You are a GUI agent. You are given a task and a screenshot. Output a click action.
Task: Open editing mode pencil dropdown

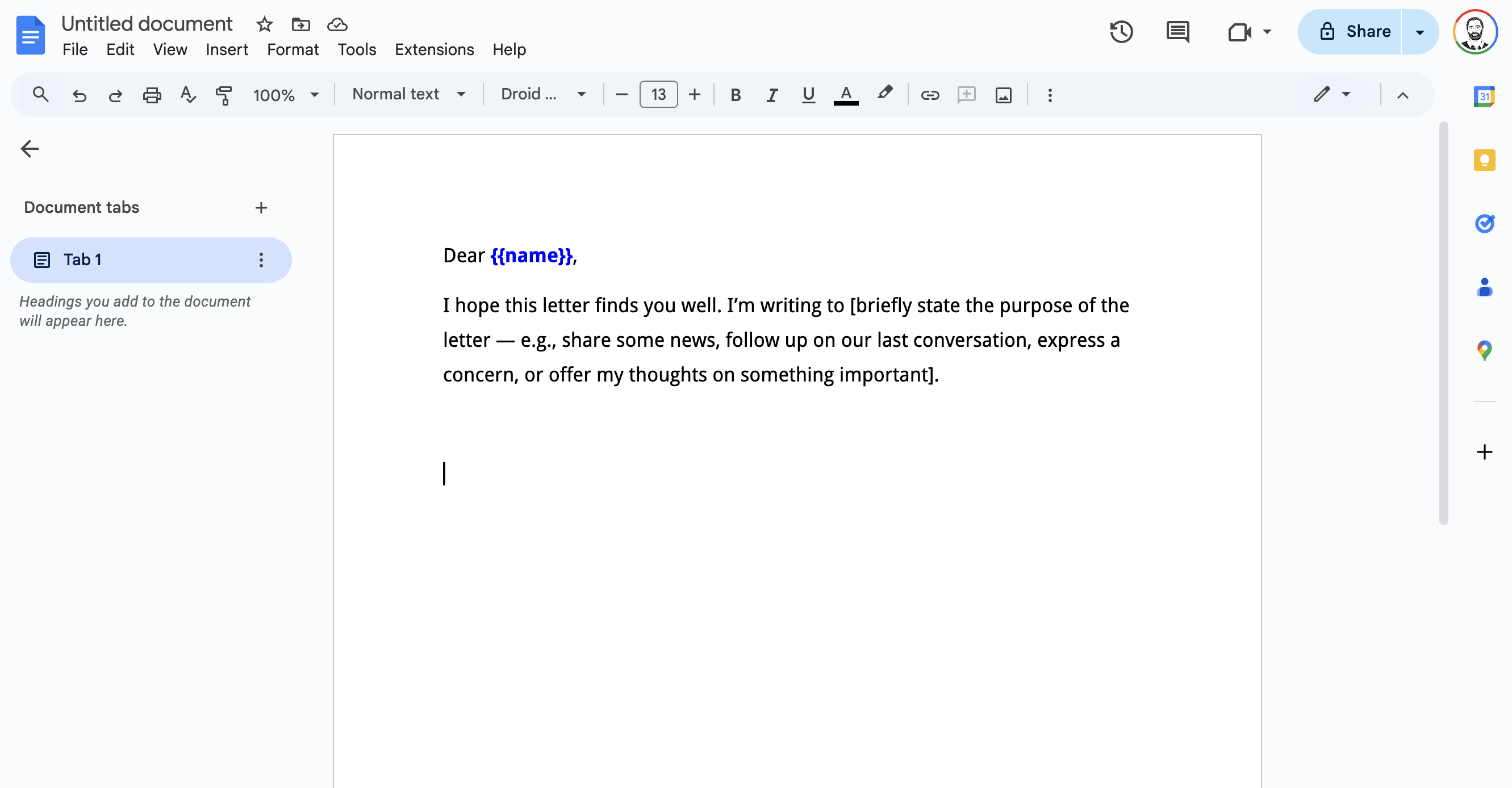pyautogui.click(x=1331, y=94)
